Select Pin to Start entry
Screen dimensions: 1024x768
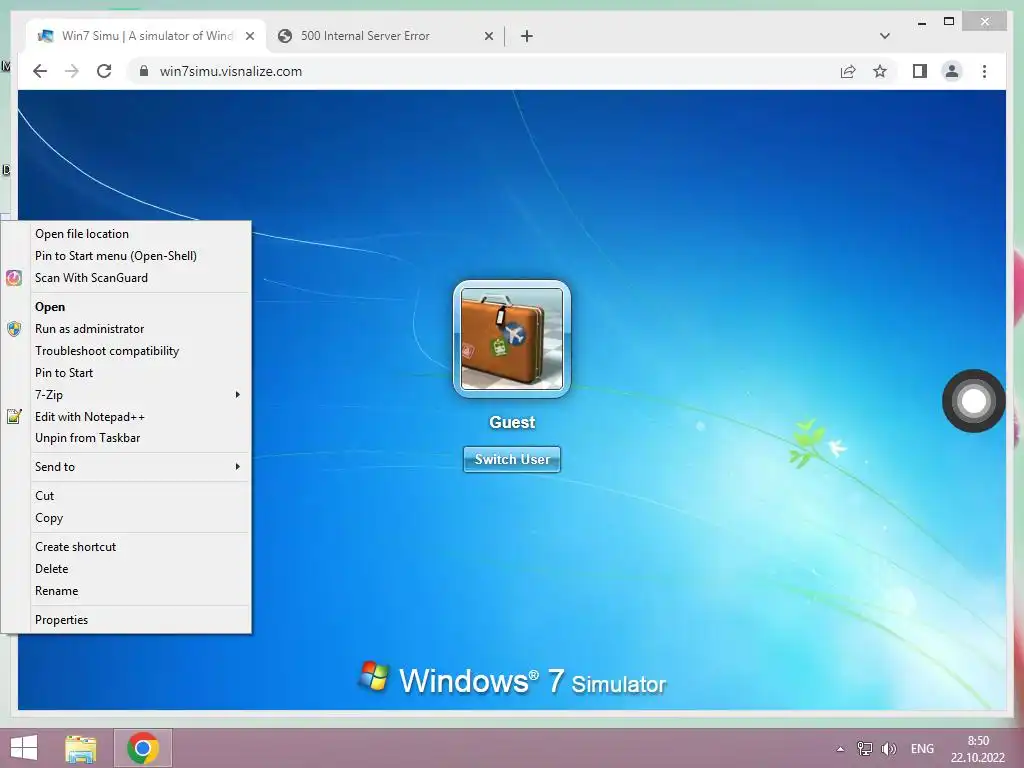tap(127, 373)
